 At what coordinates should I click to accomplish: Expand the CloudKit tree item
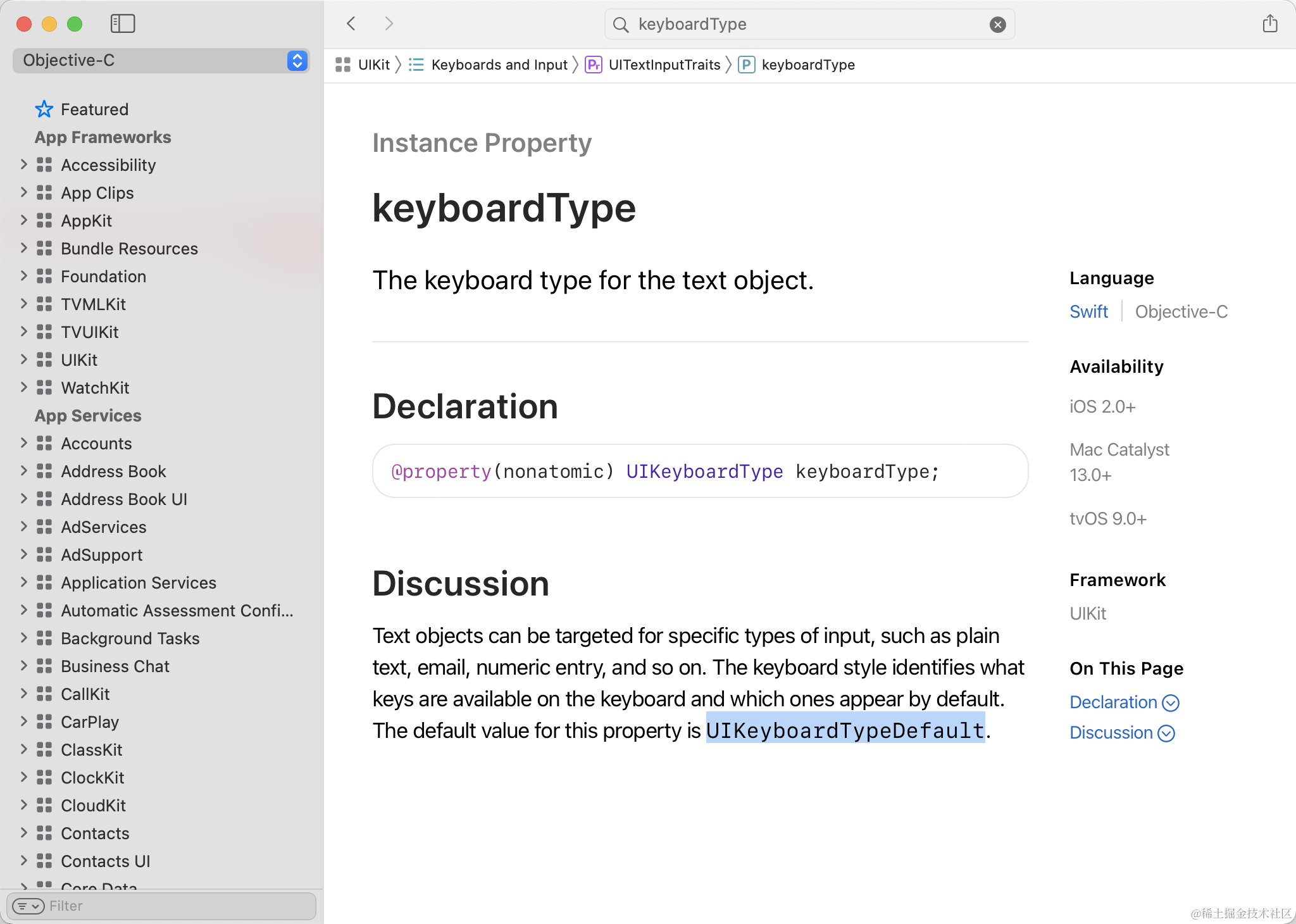click(24, 805)
